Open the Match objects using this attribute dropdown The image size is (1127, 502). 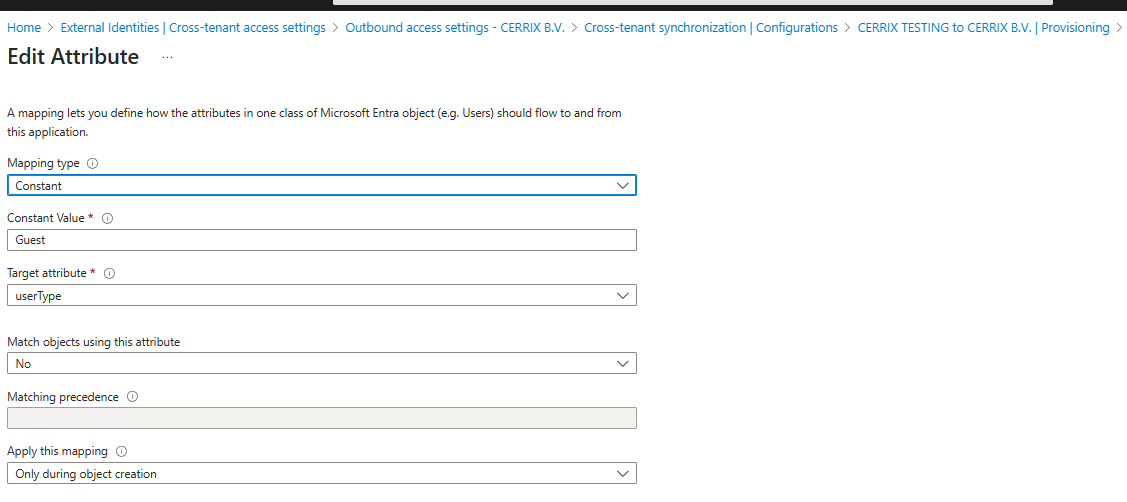[x=321, y=363]
